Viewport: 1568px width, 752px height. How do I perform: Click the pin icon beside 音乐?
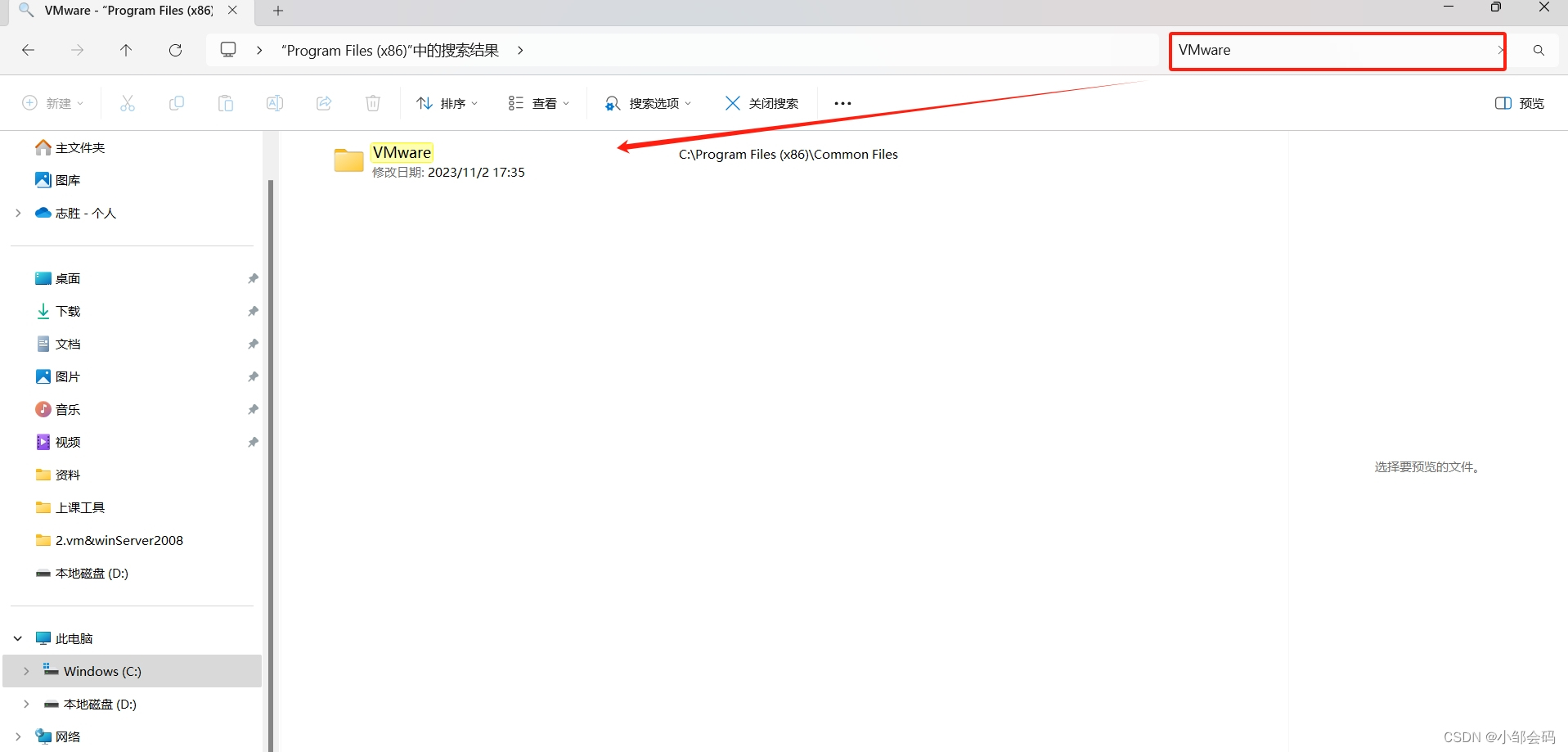pyautogui.click(x=253, y=409)
